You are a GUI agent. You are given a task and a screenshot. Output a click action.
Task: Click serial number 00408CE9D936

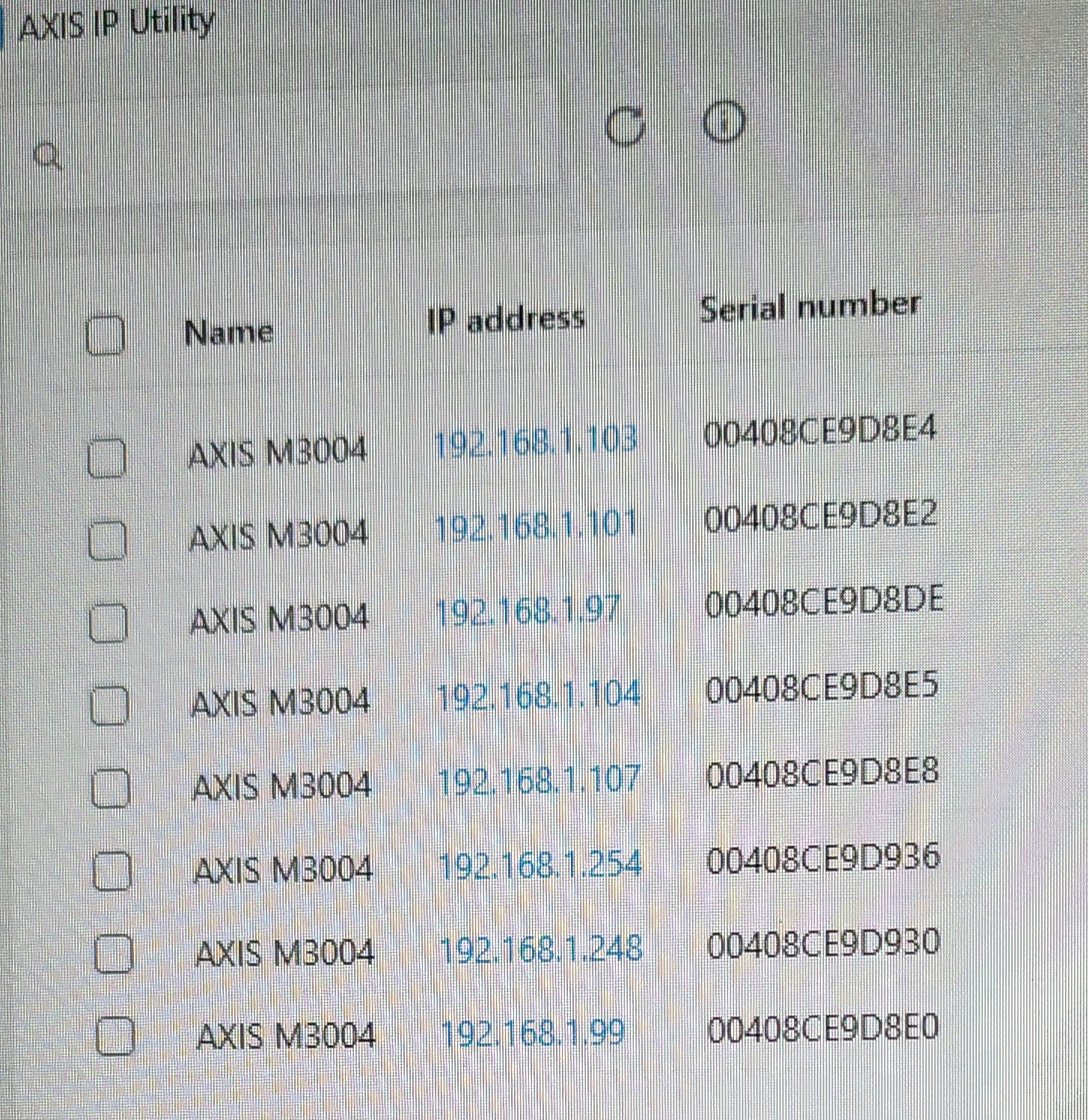[823, 858]
